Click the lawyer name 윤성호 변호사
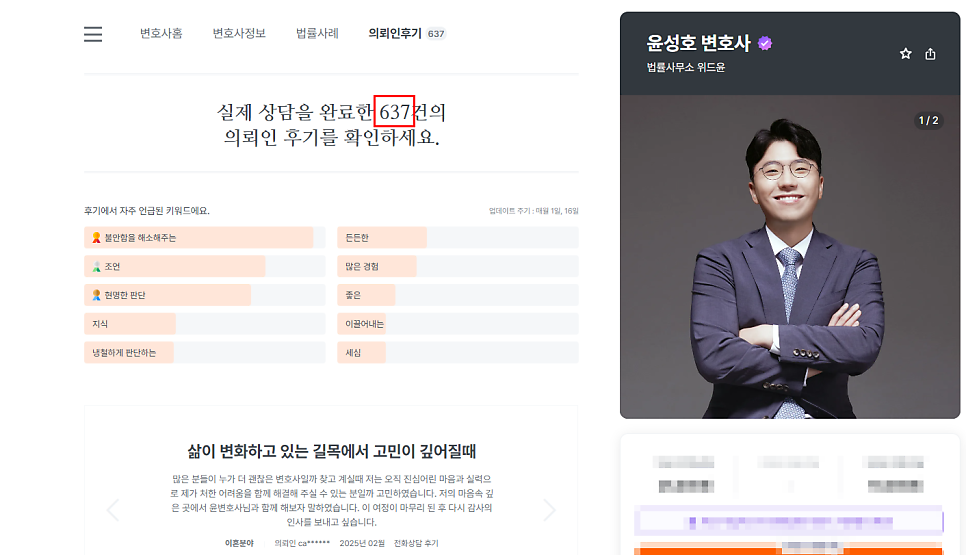966x555 pixels. pyautogui.click(x=698, y=43)
